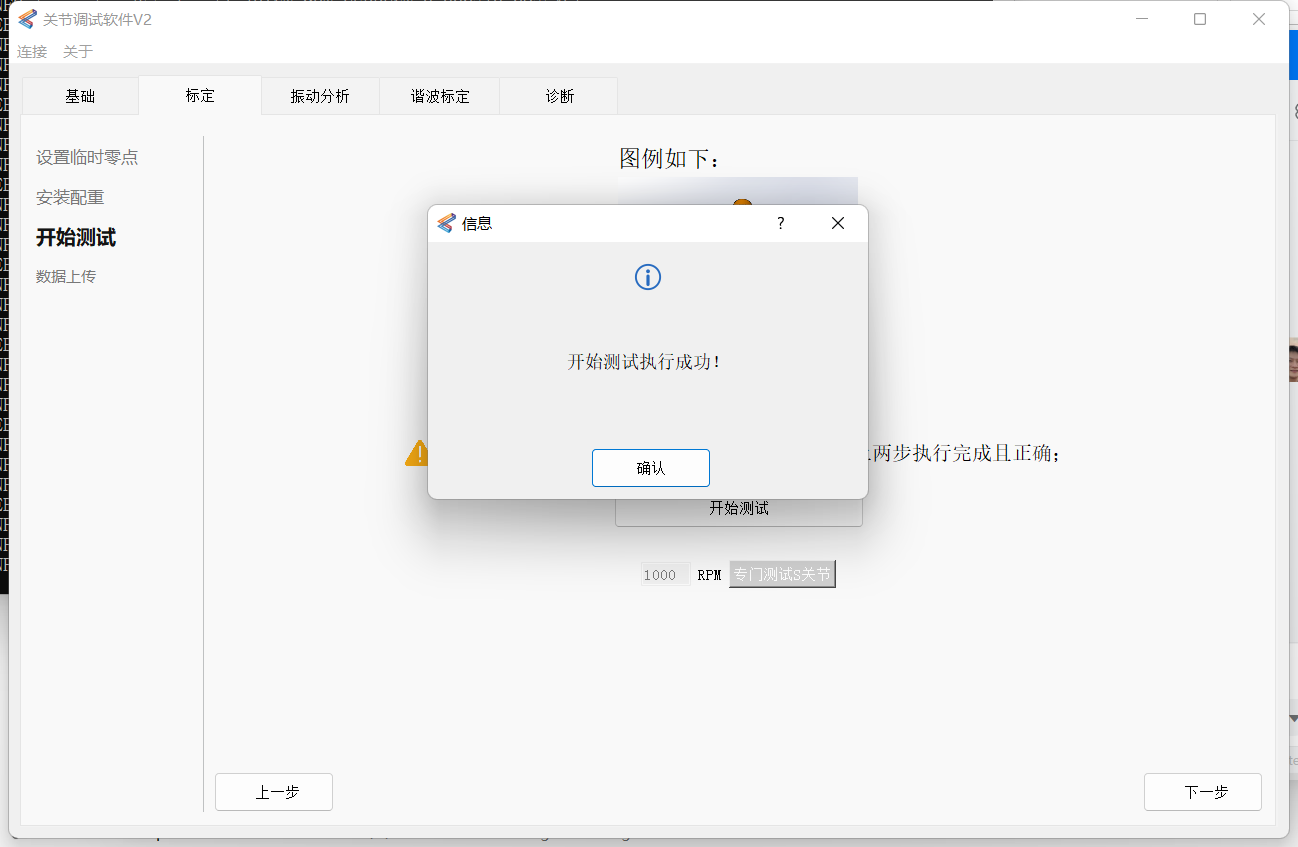Open the 谐波标定 tab
Screen dimensions: 1298x847
click(440, 96)
